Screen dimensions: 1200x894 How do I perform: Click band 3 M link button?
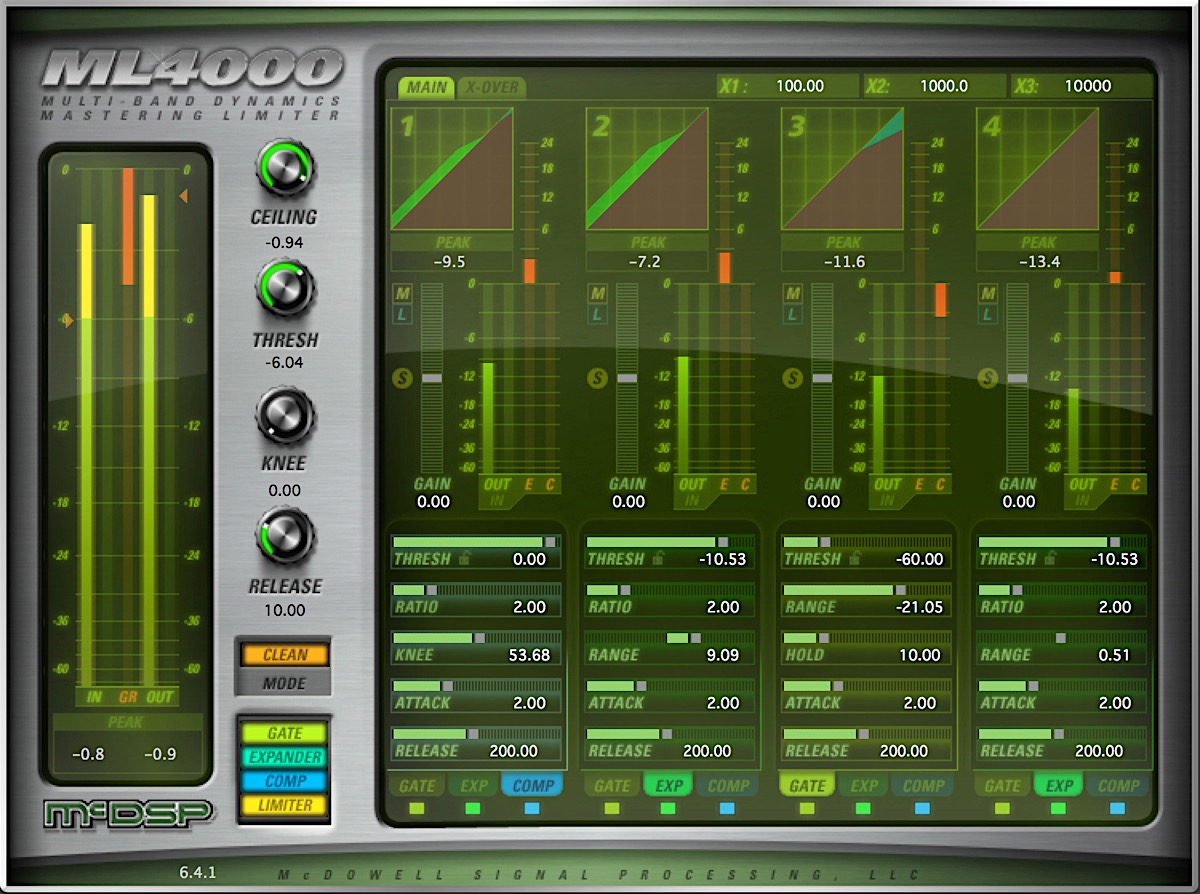[793, 294]
